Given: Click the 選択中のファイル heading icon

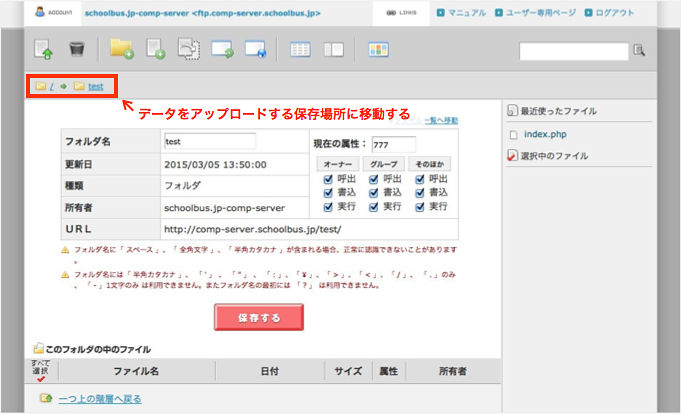Looking at the screenshot, I should coord(512,156).
